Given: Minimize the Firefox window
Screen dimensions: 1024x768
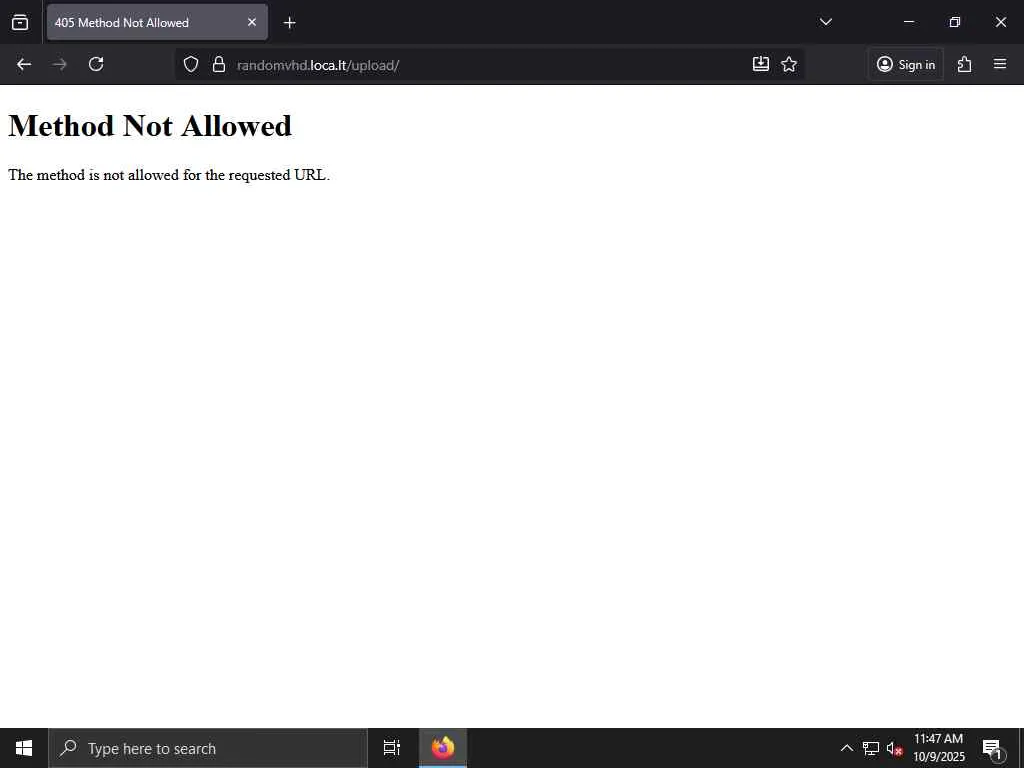Looking at the screenshot, I should point(908,22).
